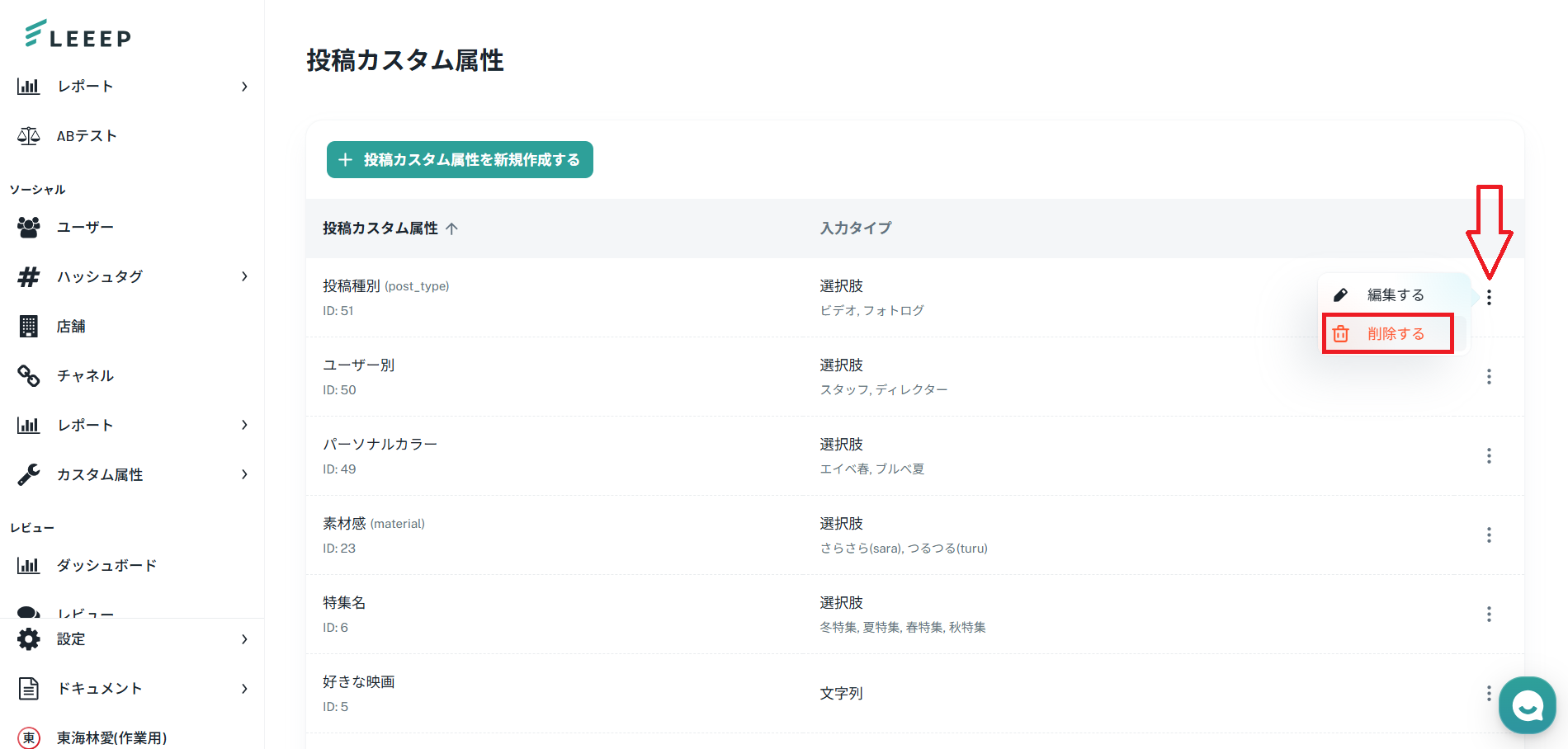Expand the ハッシュタグ sidebar submenu
This screenshot has width=1568, height=749.
coord(244,276)
